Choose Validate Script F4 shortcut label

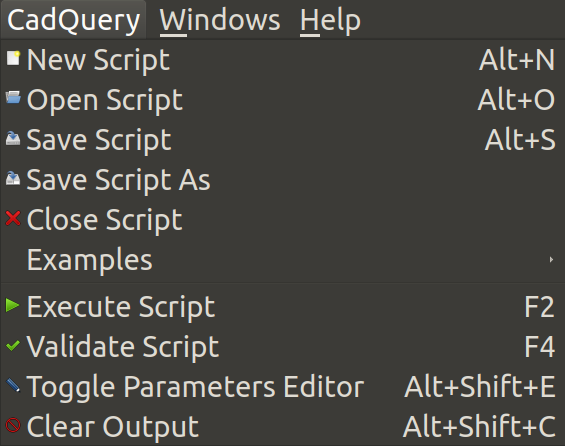pyautogui.click(x=539, y=347)
